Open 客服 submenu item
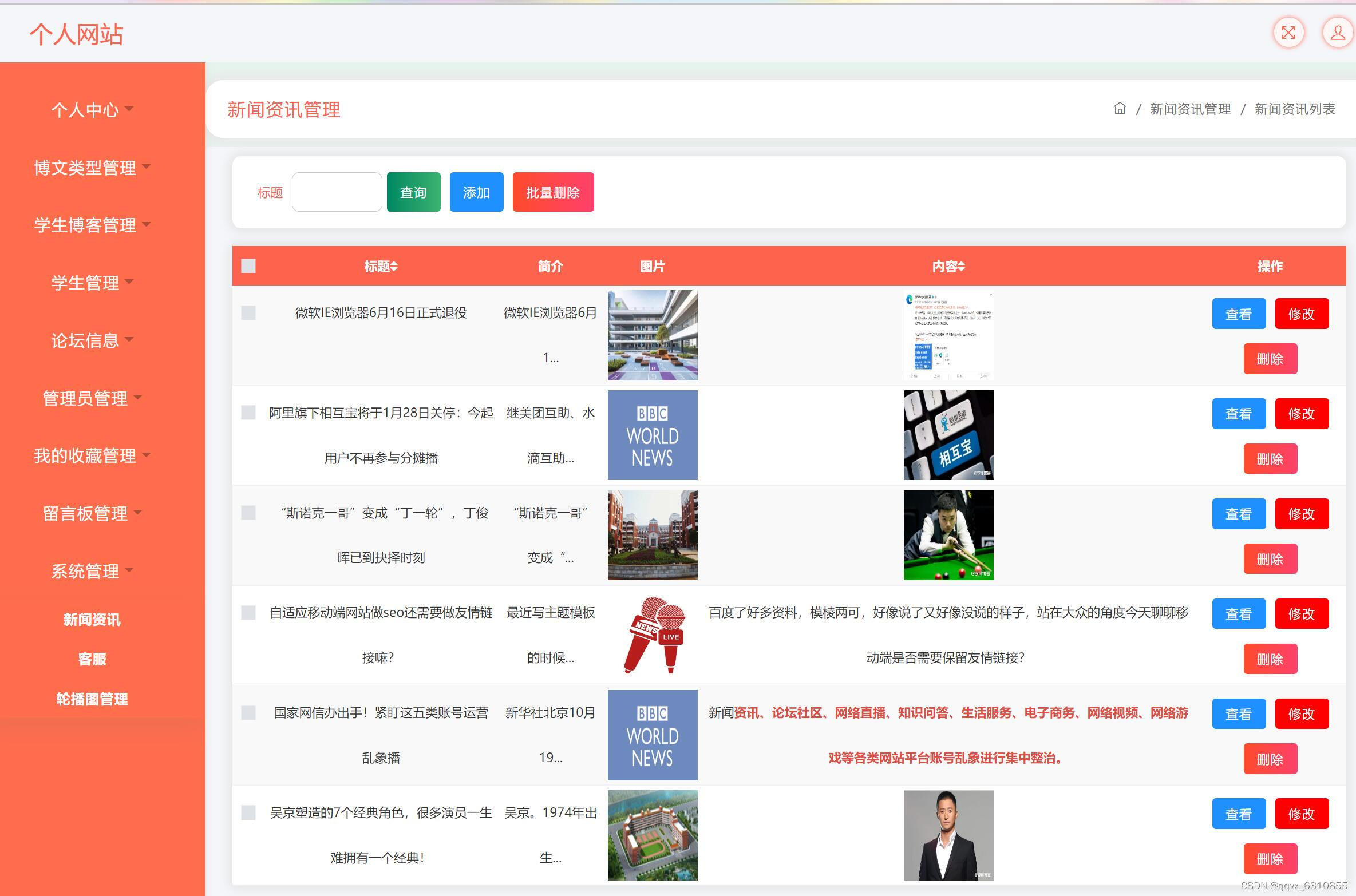This screenshot has height=896, width=1356. [92, 659]
